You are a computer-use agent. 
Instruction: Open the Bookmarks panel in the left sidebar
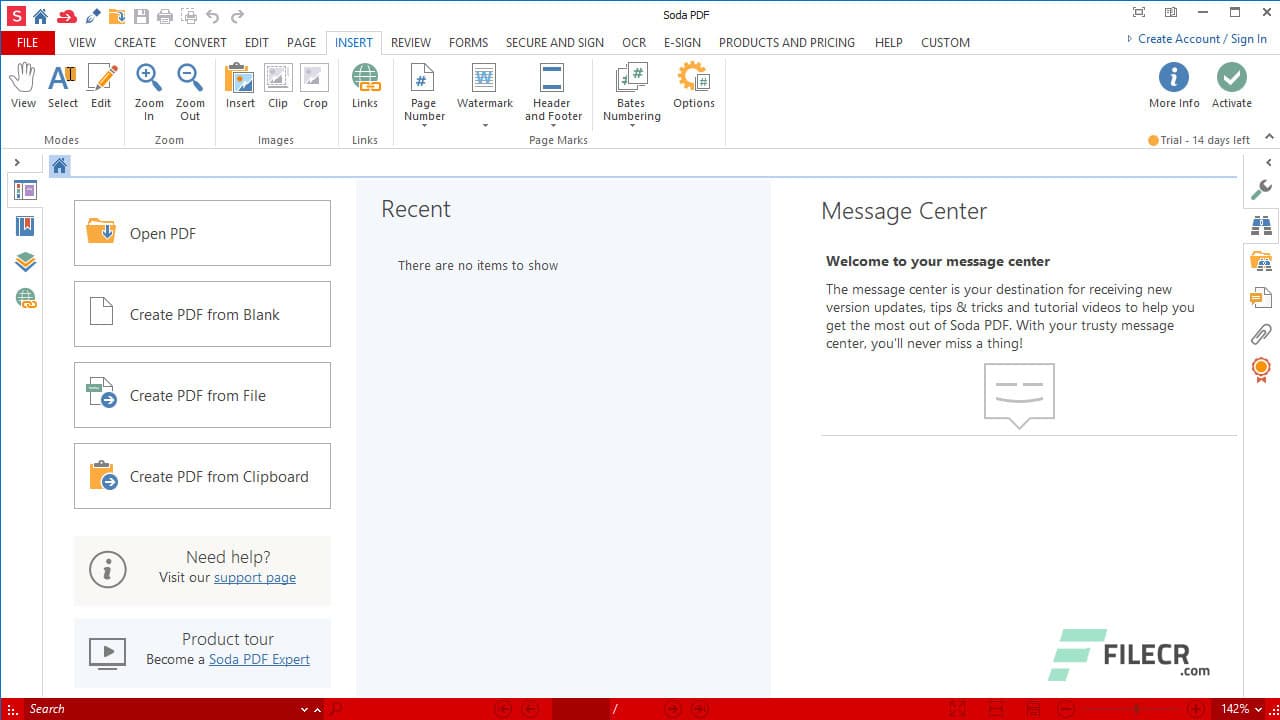(24, 227)
